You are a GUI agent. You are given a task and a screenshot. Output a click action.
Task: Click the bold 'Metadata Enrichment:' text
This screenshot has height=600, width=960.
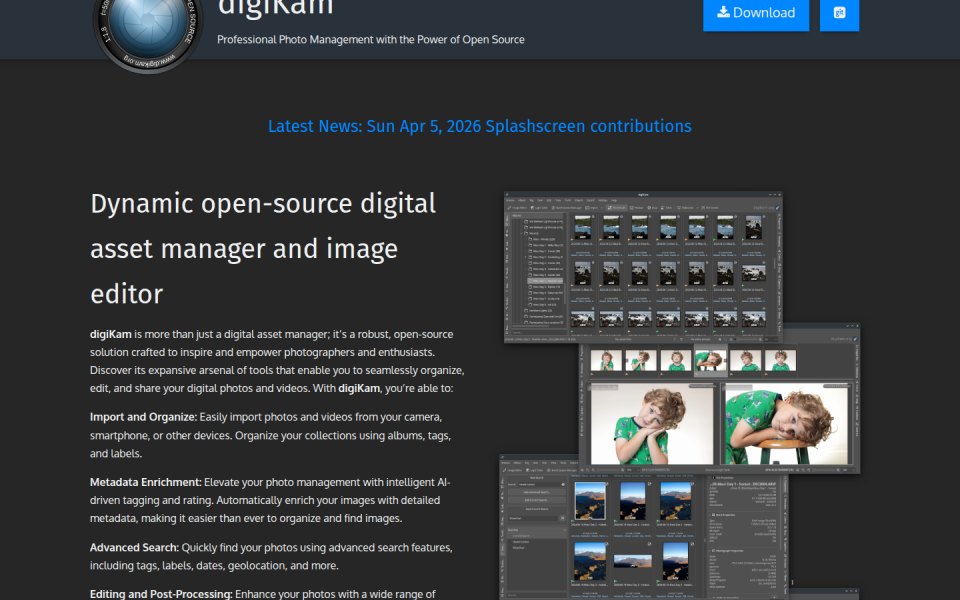[x=146, y=482]
